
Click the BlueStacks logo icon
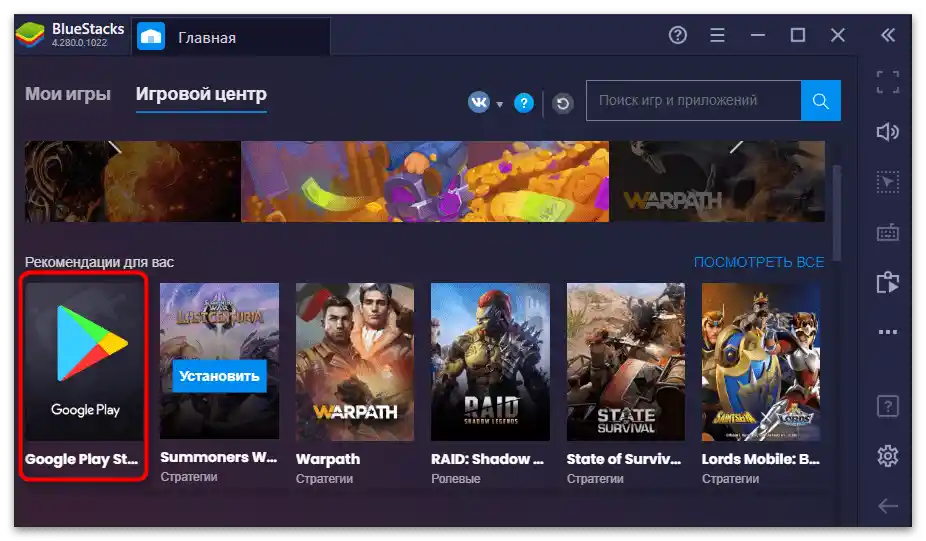click(x=30, y=35)
